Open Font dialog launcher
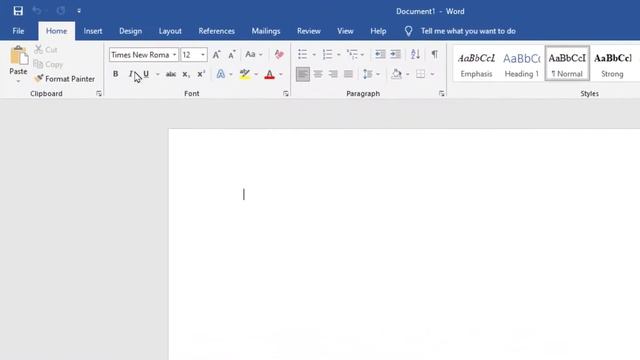The image size is (640, 360). pyautogui.click(x=286, y=94)
